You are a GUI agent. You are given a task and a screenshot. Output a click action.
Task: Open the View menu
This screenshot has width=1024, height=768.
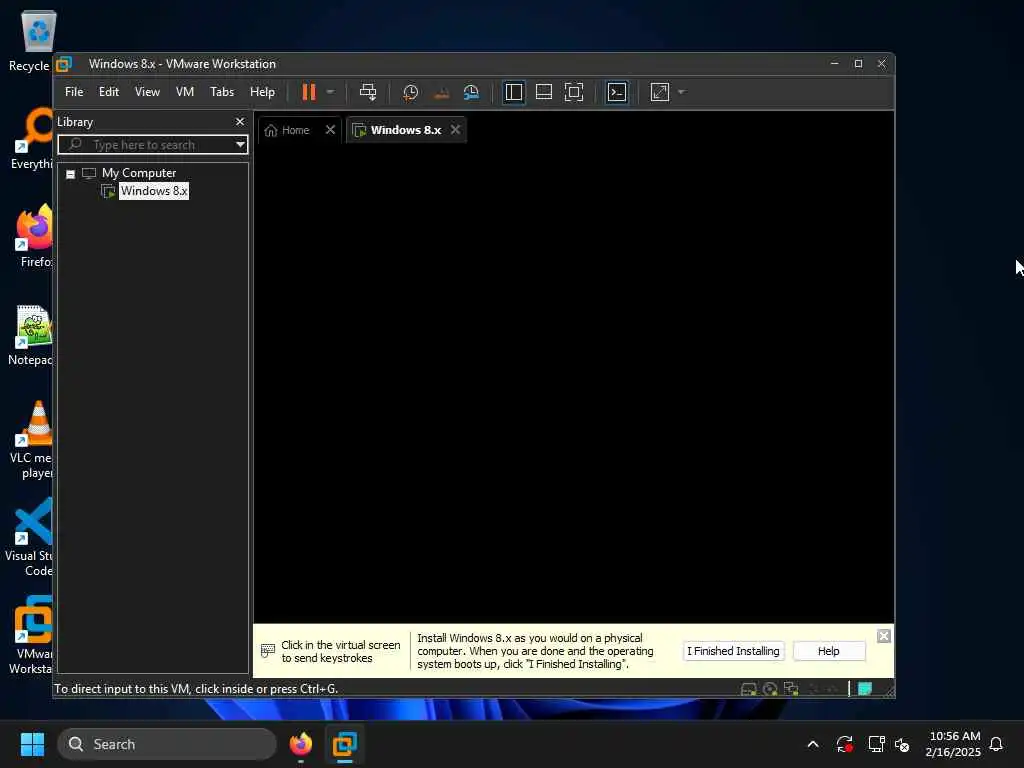tap(147, 92)
